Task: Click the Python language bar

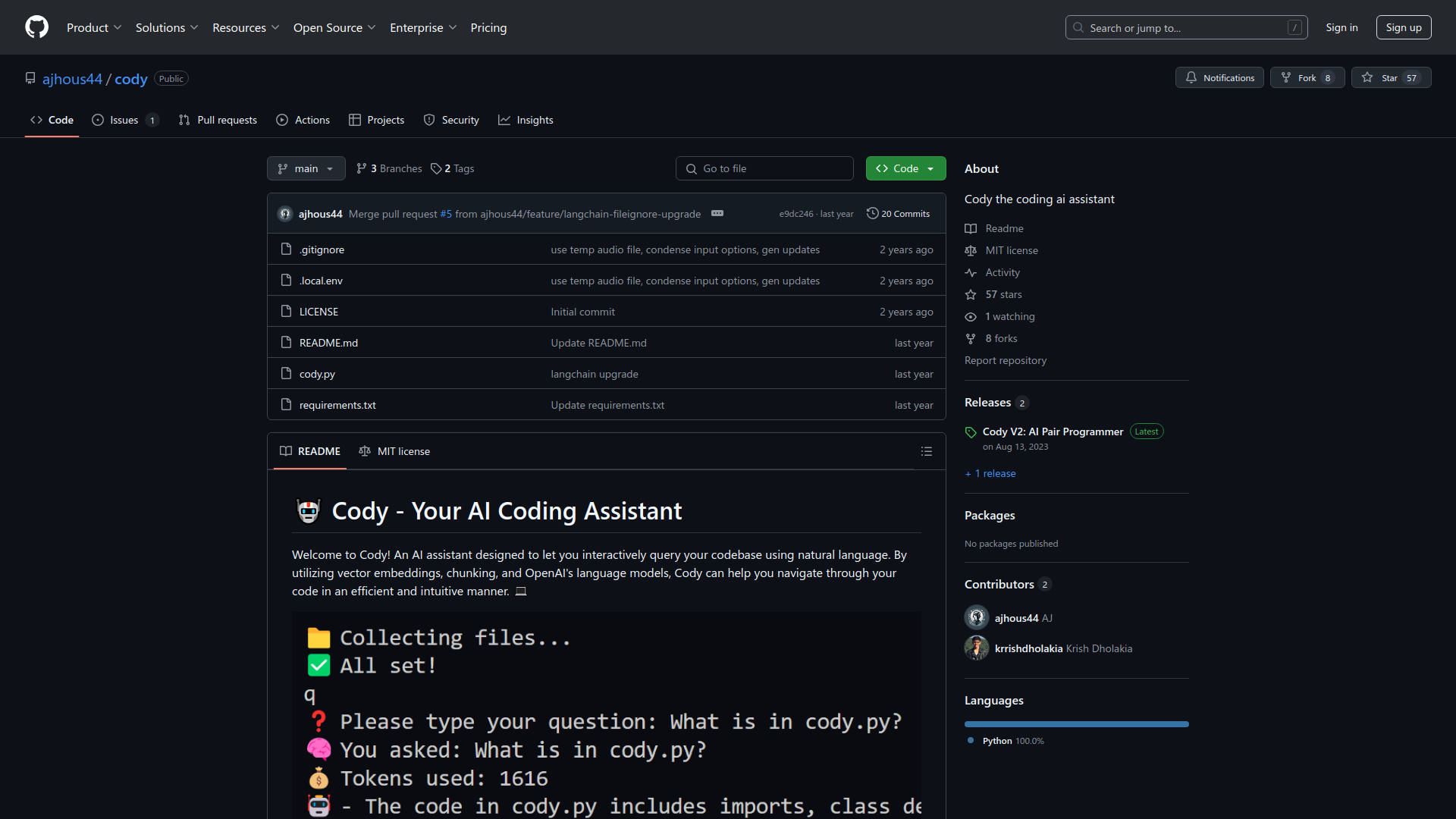Action: [x=1077, y=724]
